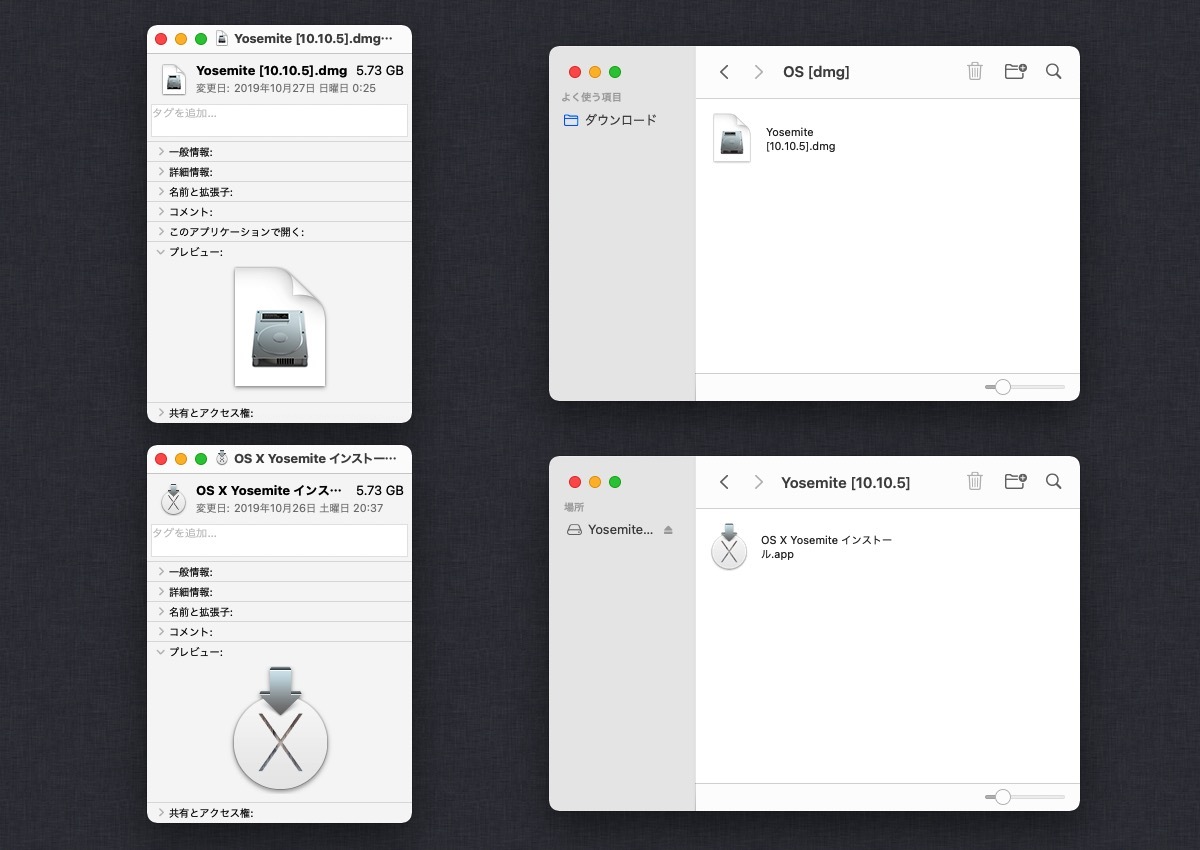Go back in Yosemite [10.10.5] window

coord(724,482)
